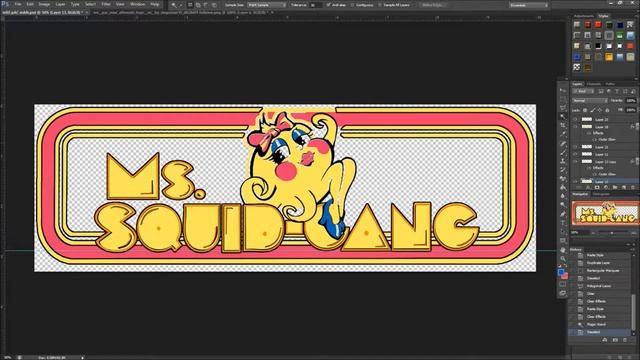
Task: Add layer mask in Layers panel
Action: click(597, 187)
